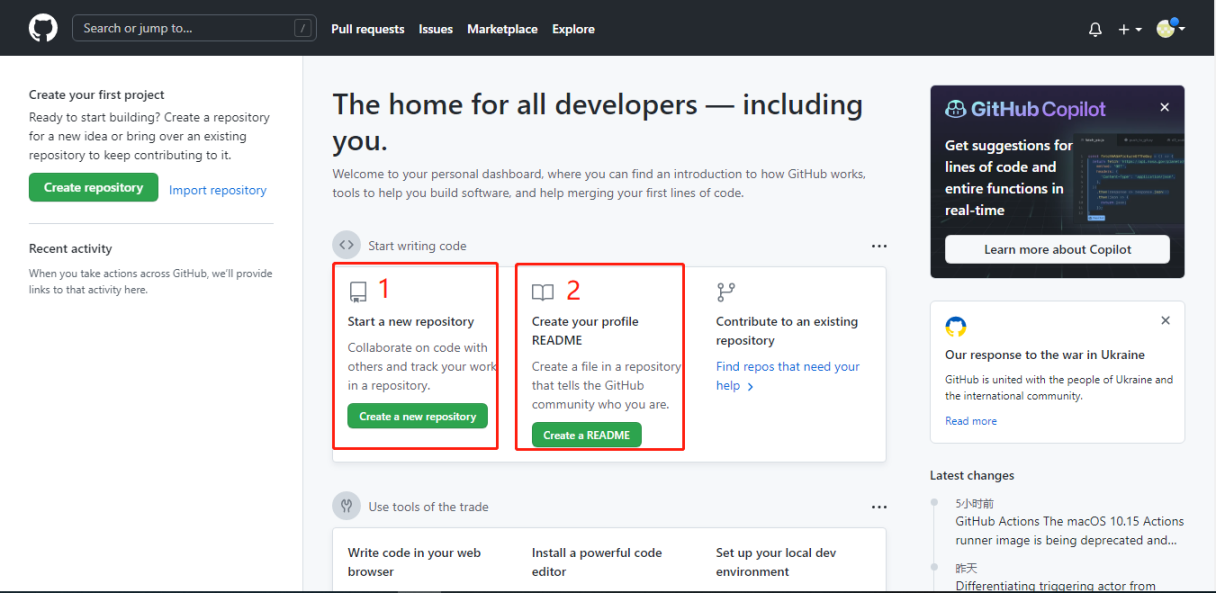
Task: Click the green Create repository button
Action: (x=93, y=187)
